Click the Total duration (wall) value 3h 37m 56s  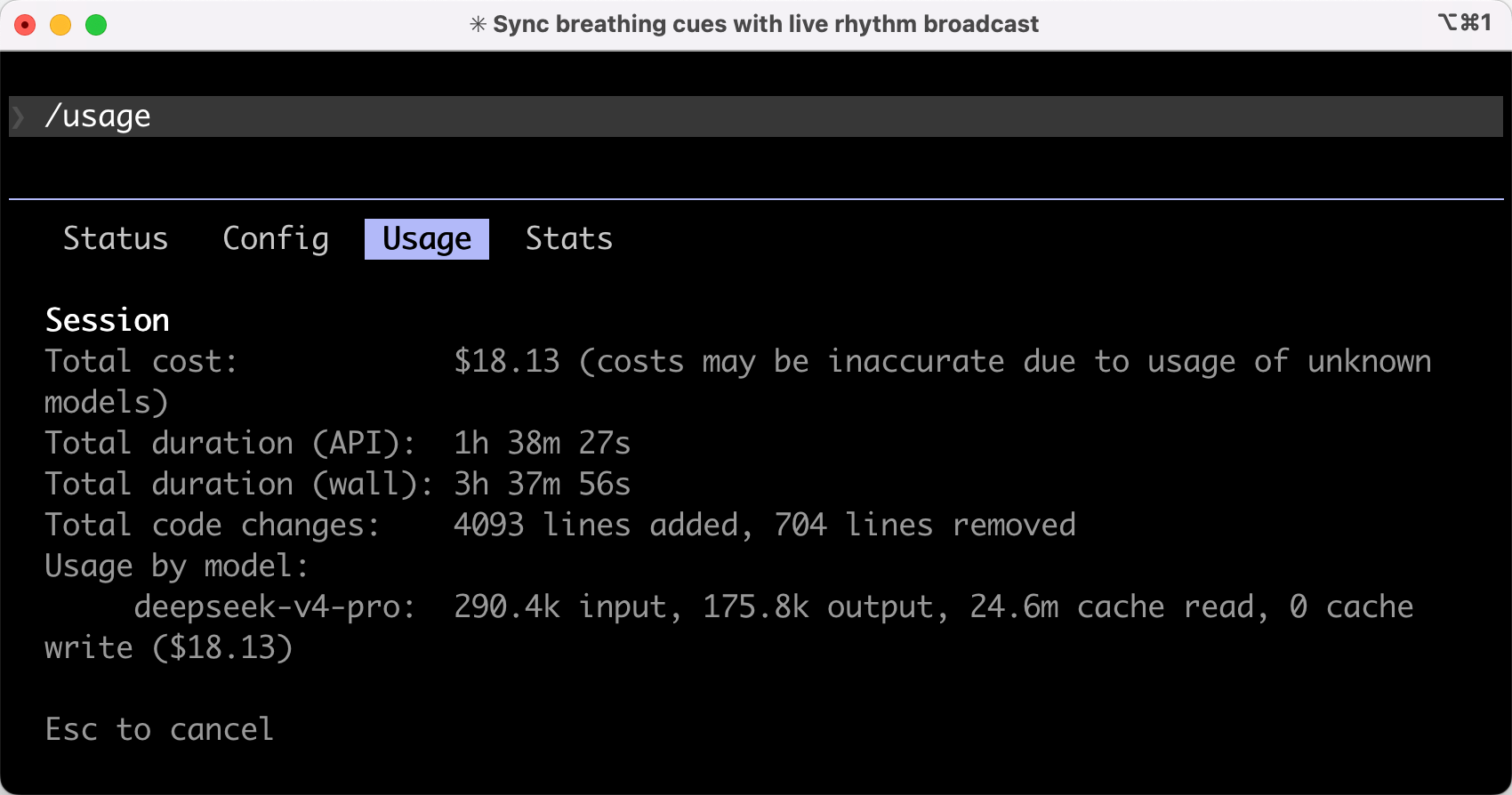point(542,484)
